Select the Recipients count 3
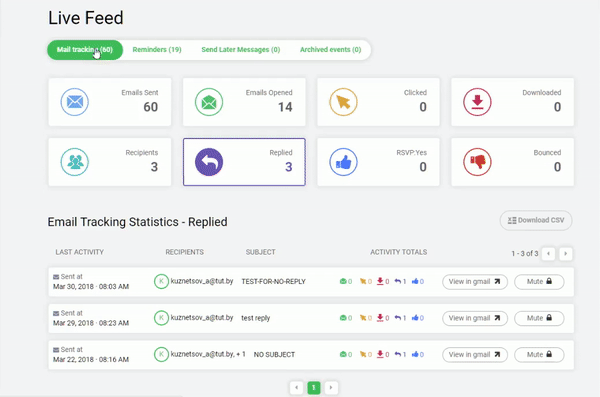 click(154, 167)
